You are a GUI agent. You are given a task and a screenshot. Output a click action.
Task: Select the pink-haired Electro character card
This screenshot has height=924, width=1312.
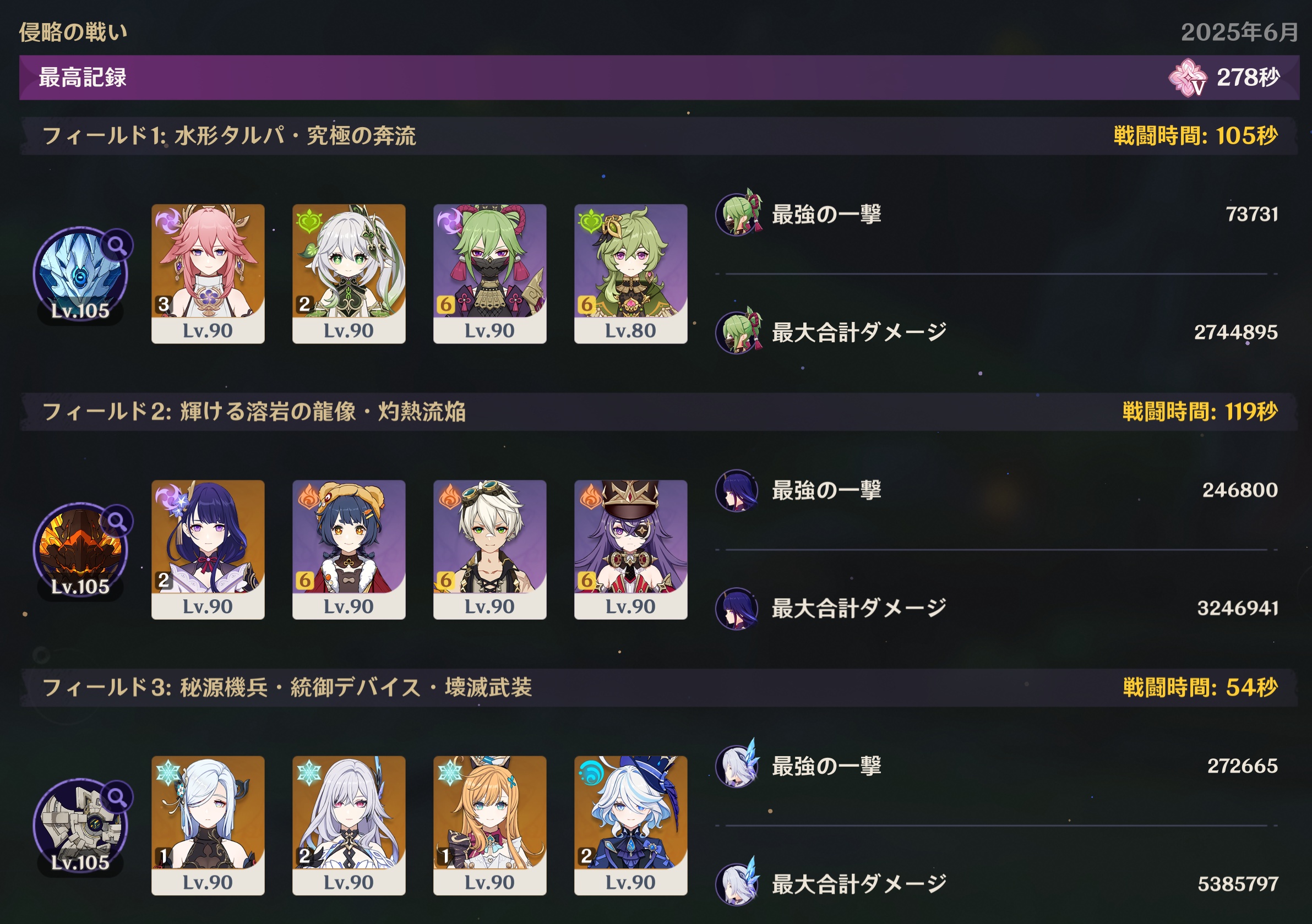coord(208,274)
